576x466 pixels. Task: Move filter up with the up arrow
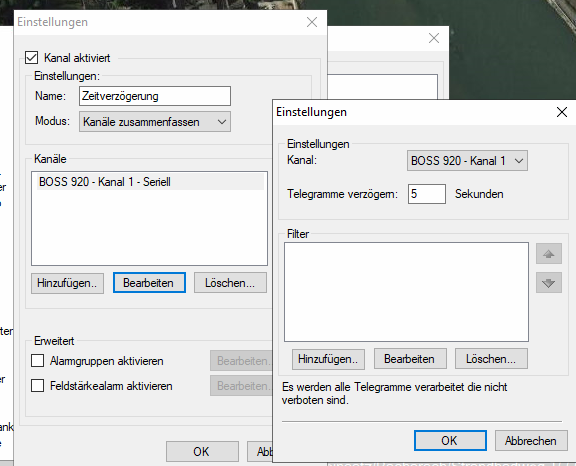[548, 254]
